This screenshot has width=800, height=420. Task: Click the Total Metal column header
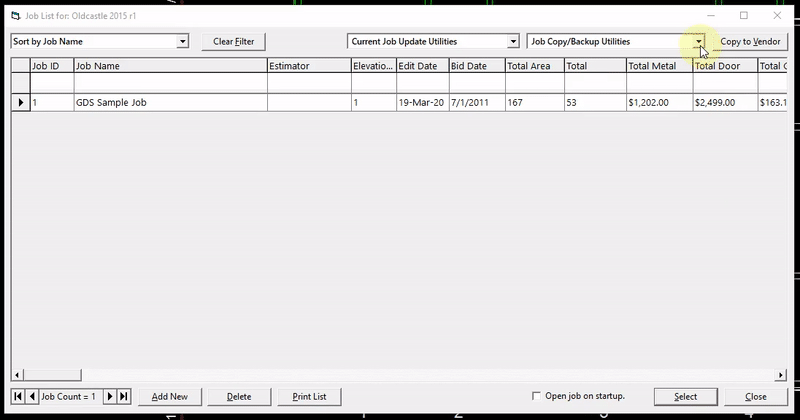[659, 66]
